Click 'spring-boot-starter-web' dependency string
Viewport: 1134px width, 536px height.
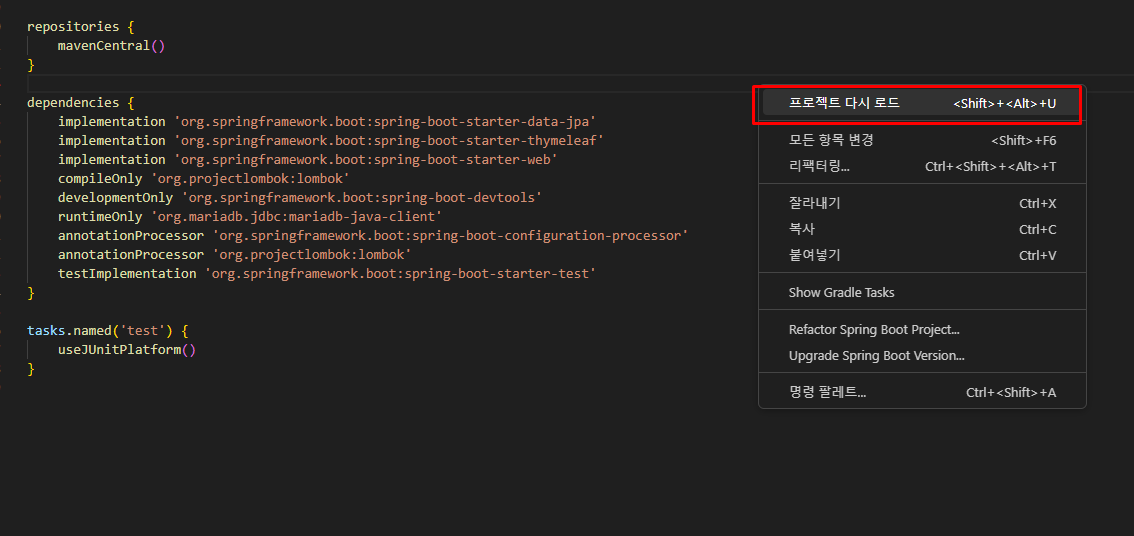(x=365, y=159)
